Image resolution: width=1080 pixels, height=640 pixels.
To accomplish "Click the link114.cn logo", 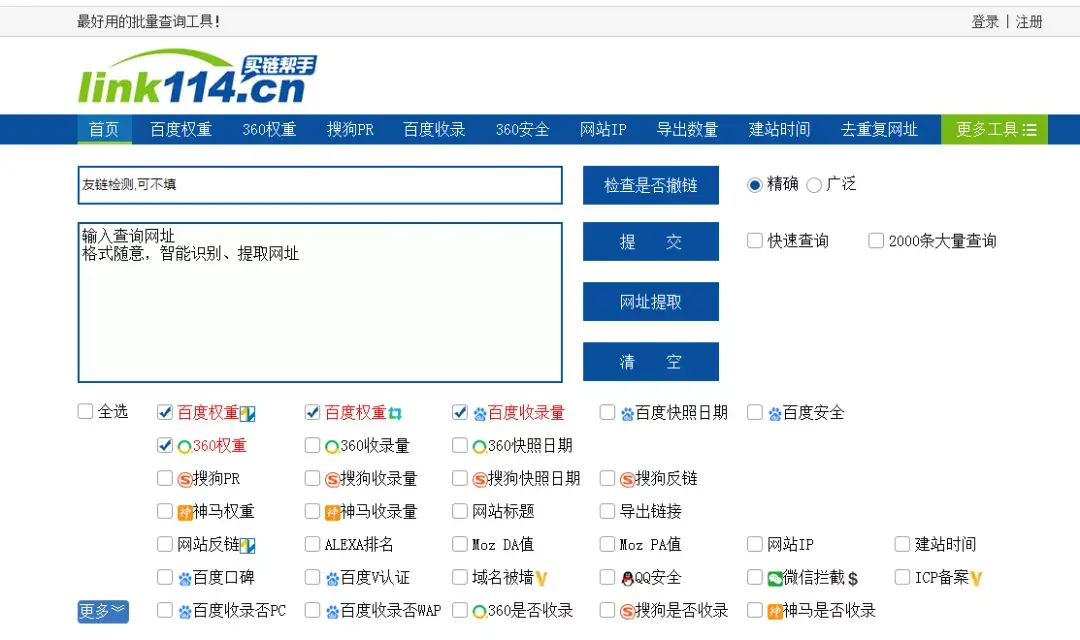I will coord(198,76).
